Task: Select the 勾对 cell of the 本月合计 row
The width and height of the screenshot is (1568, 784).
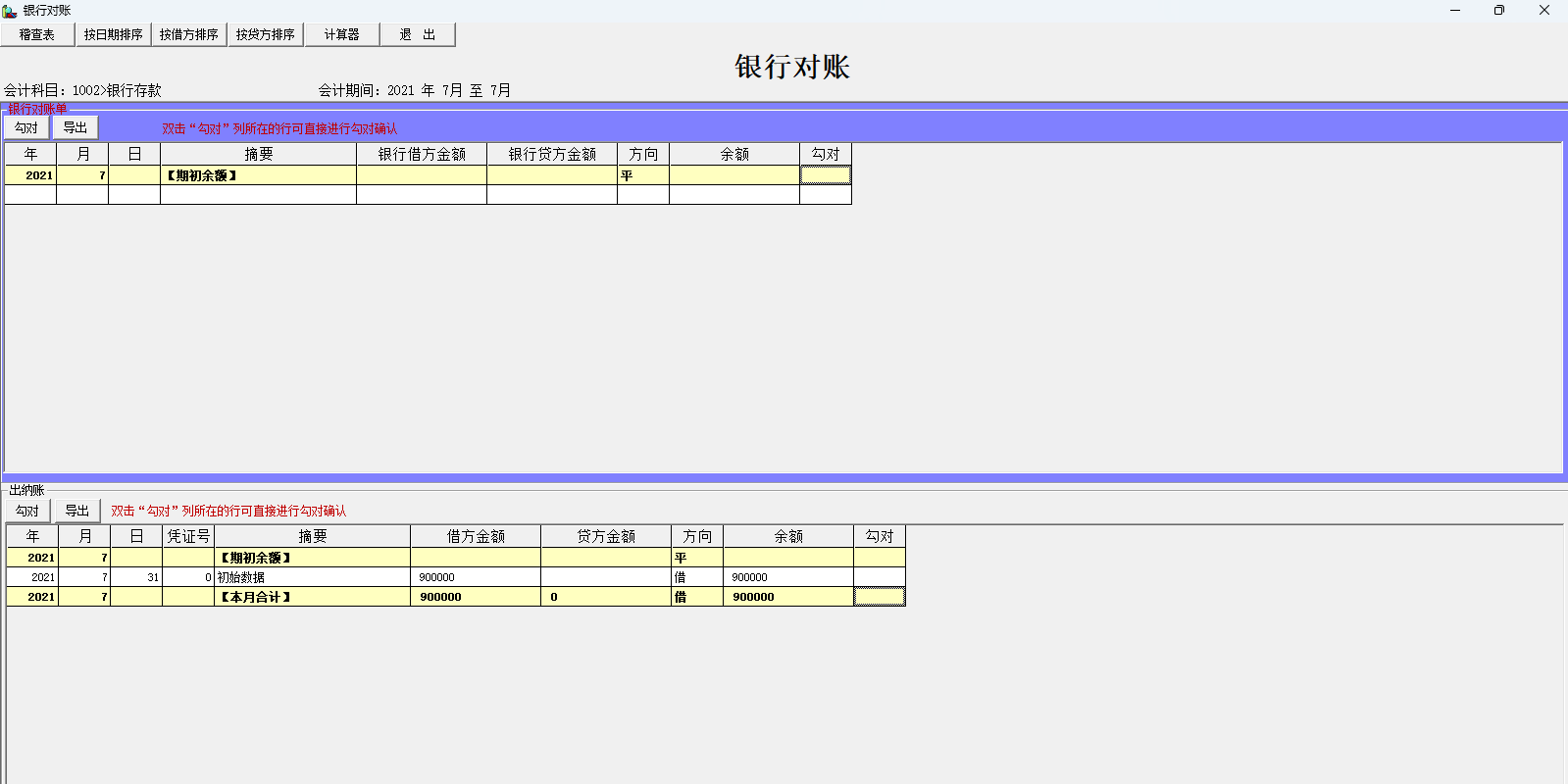Action: tap(879, 597)
